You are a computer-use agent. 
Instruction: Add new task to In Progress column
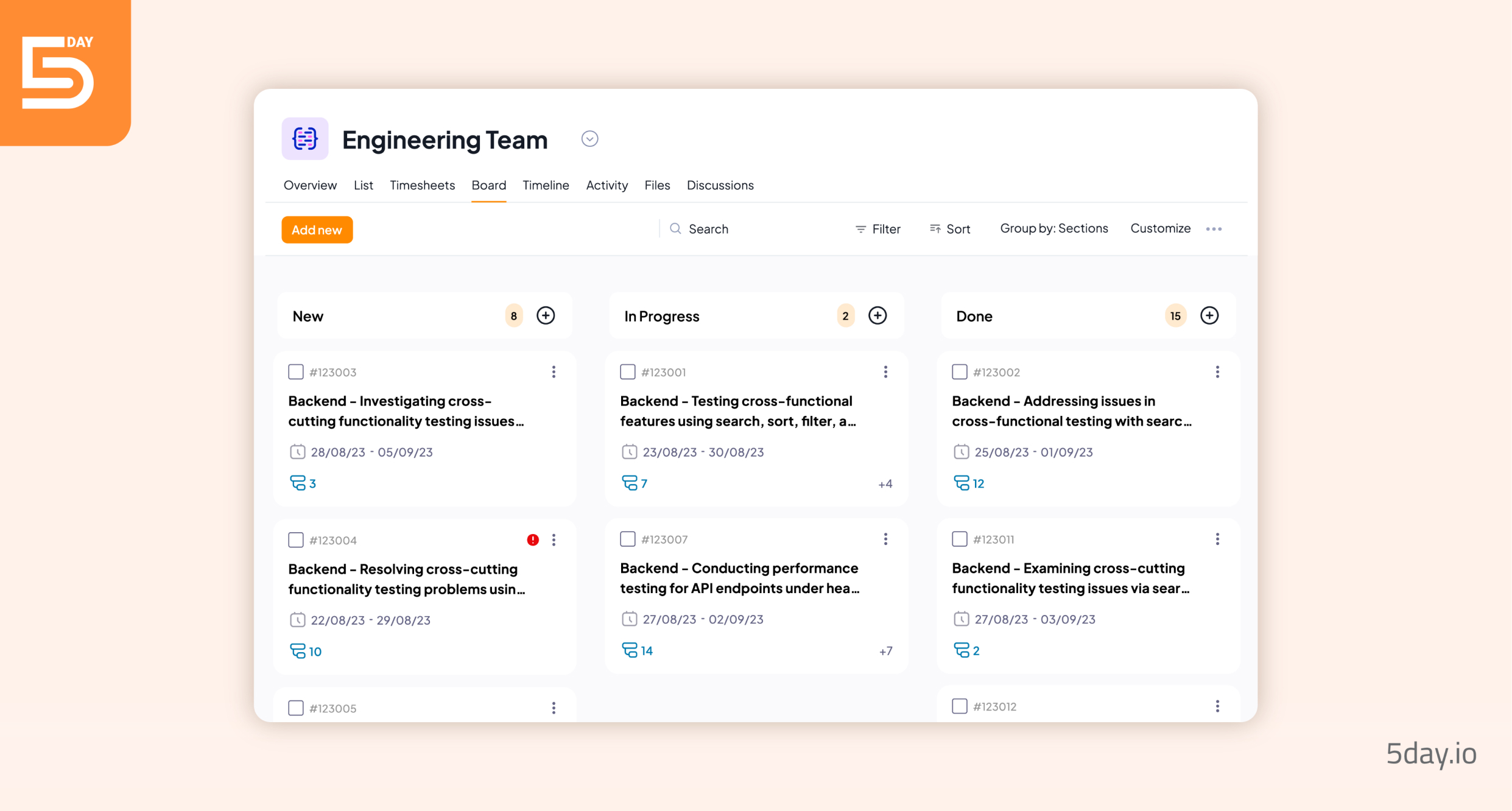(878, 316)
